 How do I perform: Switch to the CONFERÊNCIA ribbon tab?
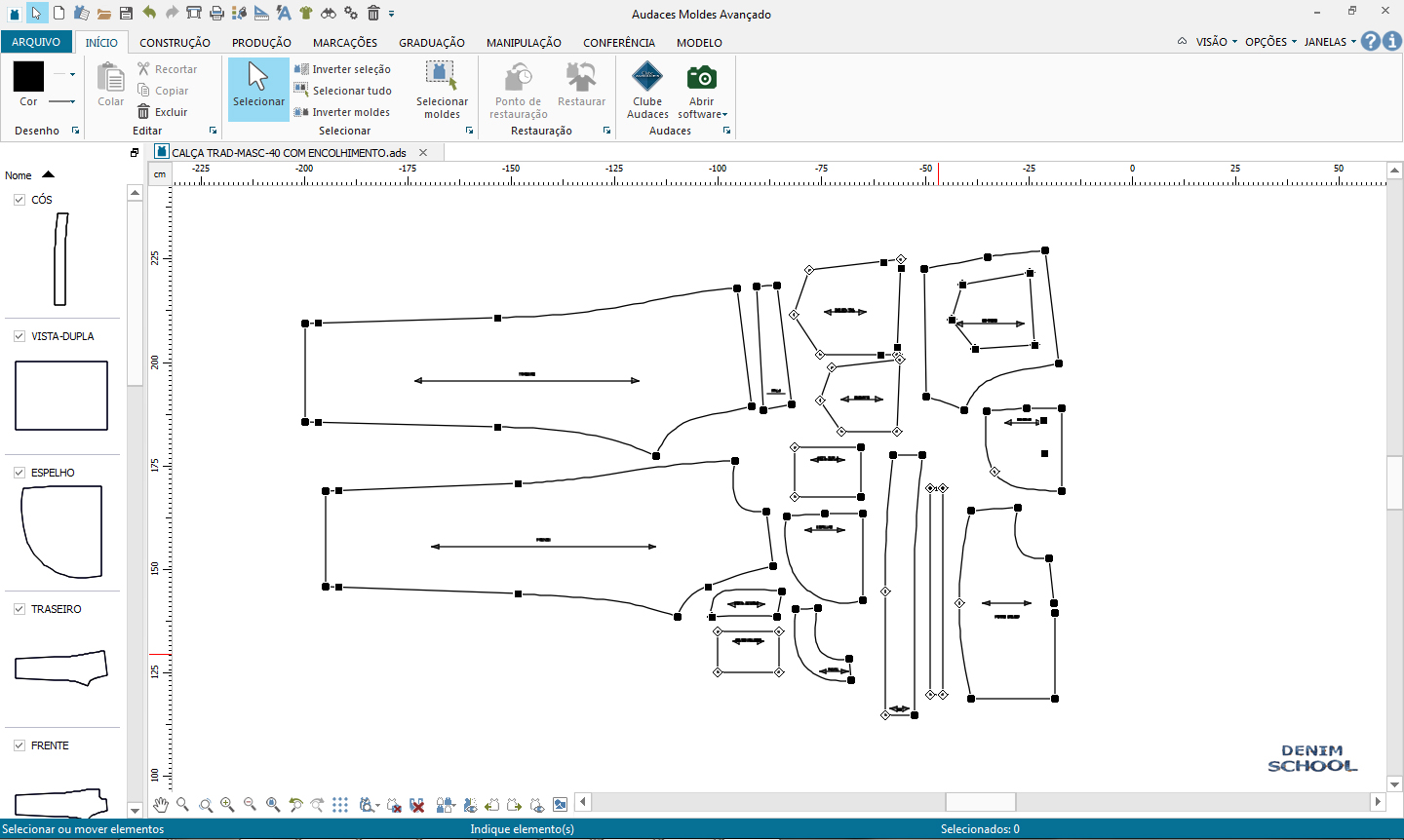(619, 43)
